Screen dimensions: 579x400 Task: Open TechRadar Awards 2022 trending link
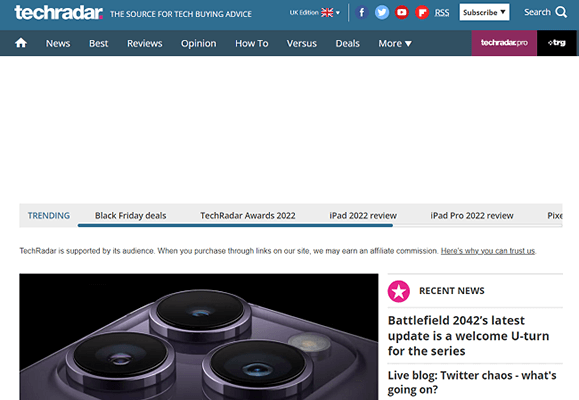pyautogui.click(x=248, y=215)
